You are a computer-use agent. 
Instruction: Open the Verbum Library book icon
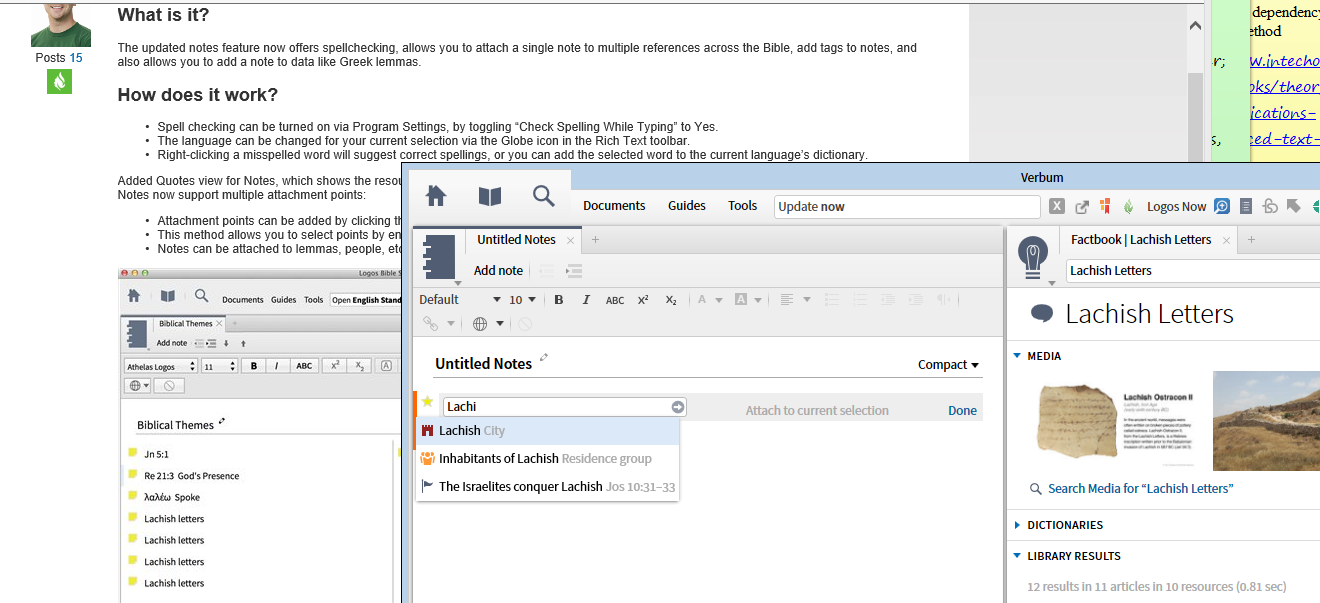tap(490, 196)
